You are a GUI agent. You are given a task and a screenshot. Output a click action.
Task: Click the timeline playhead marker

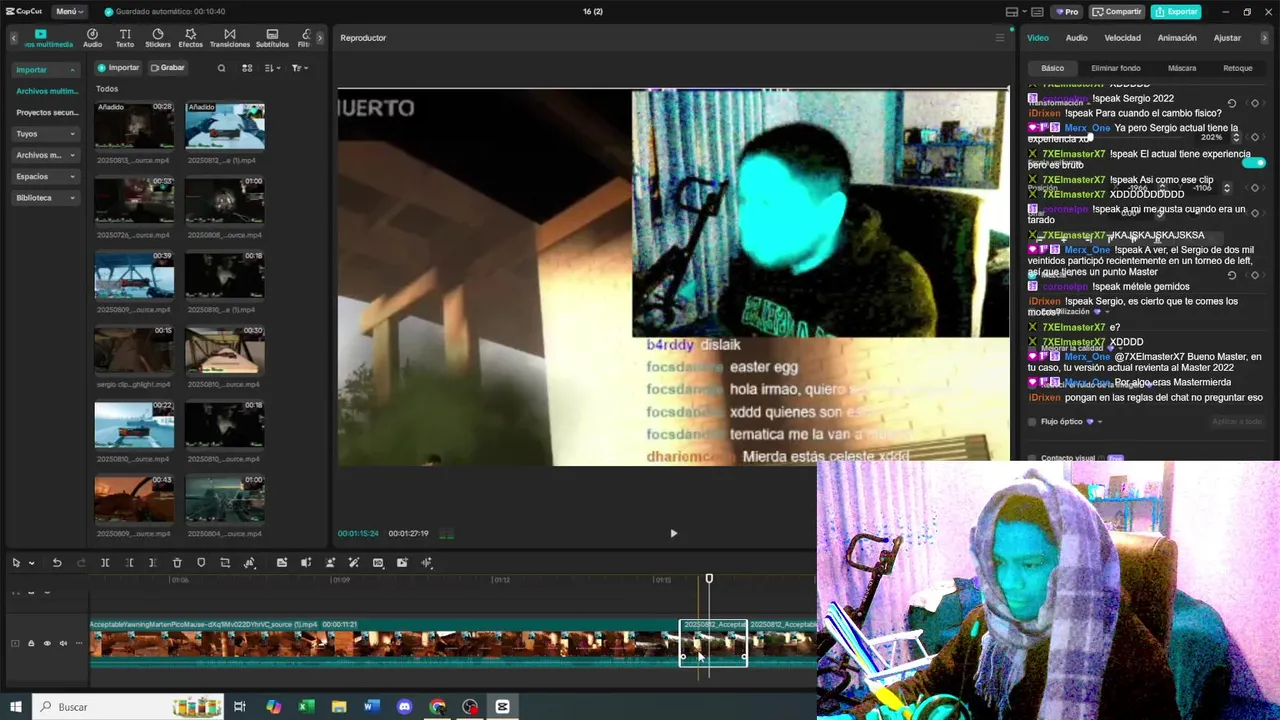(709, 579)
